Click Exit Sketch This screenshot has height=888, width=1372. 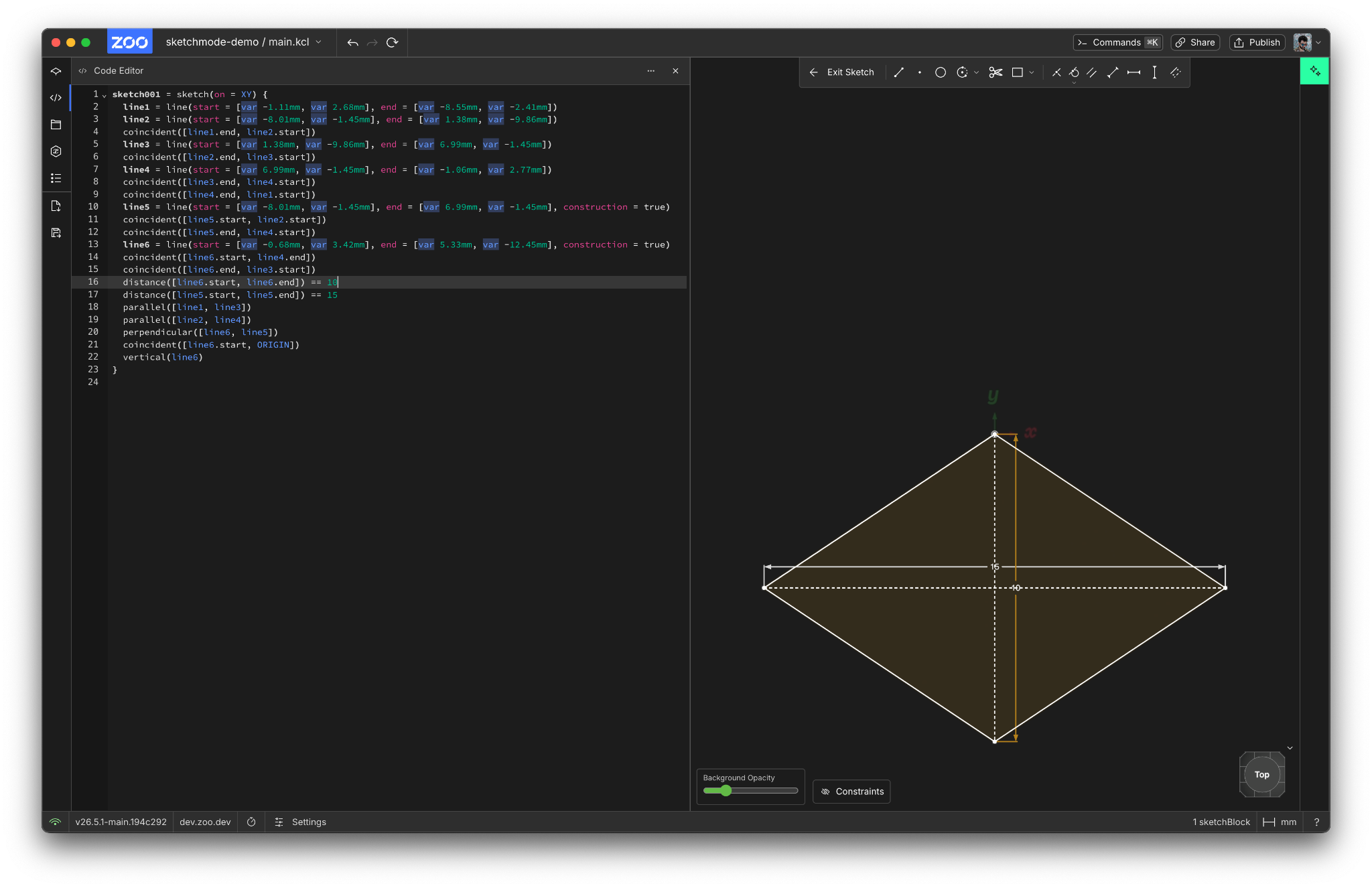(x=842, y=72)
